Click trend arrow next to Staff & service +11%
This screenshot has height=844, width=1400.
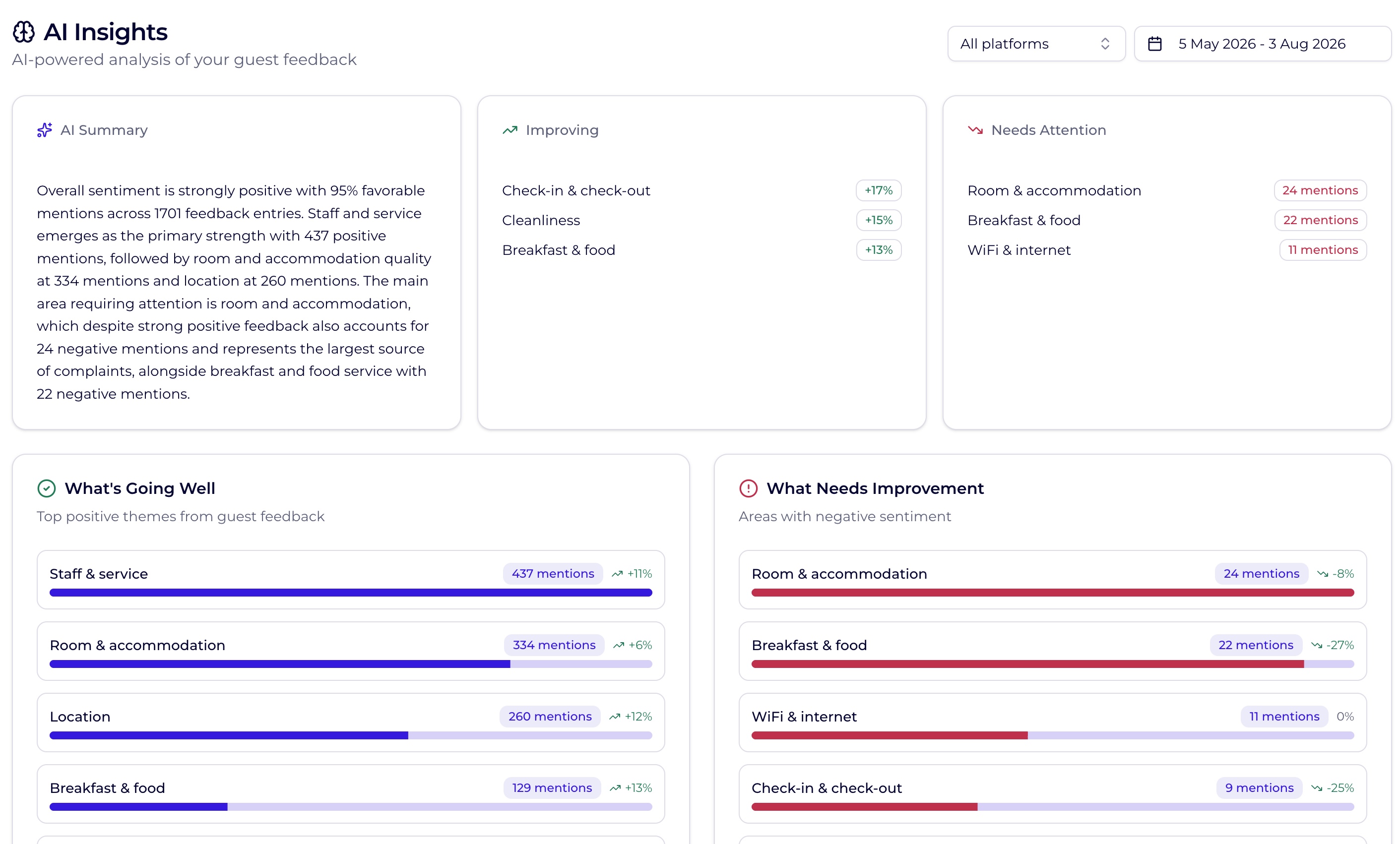[617, 574]
